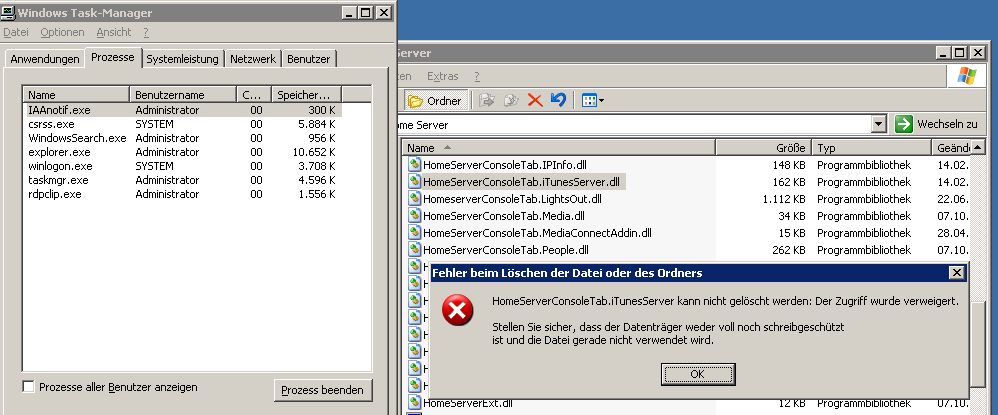Maximize the Windows Task-Manager window
Viewport: 998px width, 415px height.
pyautogui.click(x=365, y=13)
